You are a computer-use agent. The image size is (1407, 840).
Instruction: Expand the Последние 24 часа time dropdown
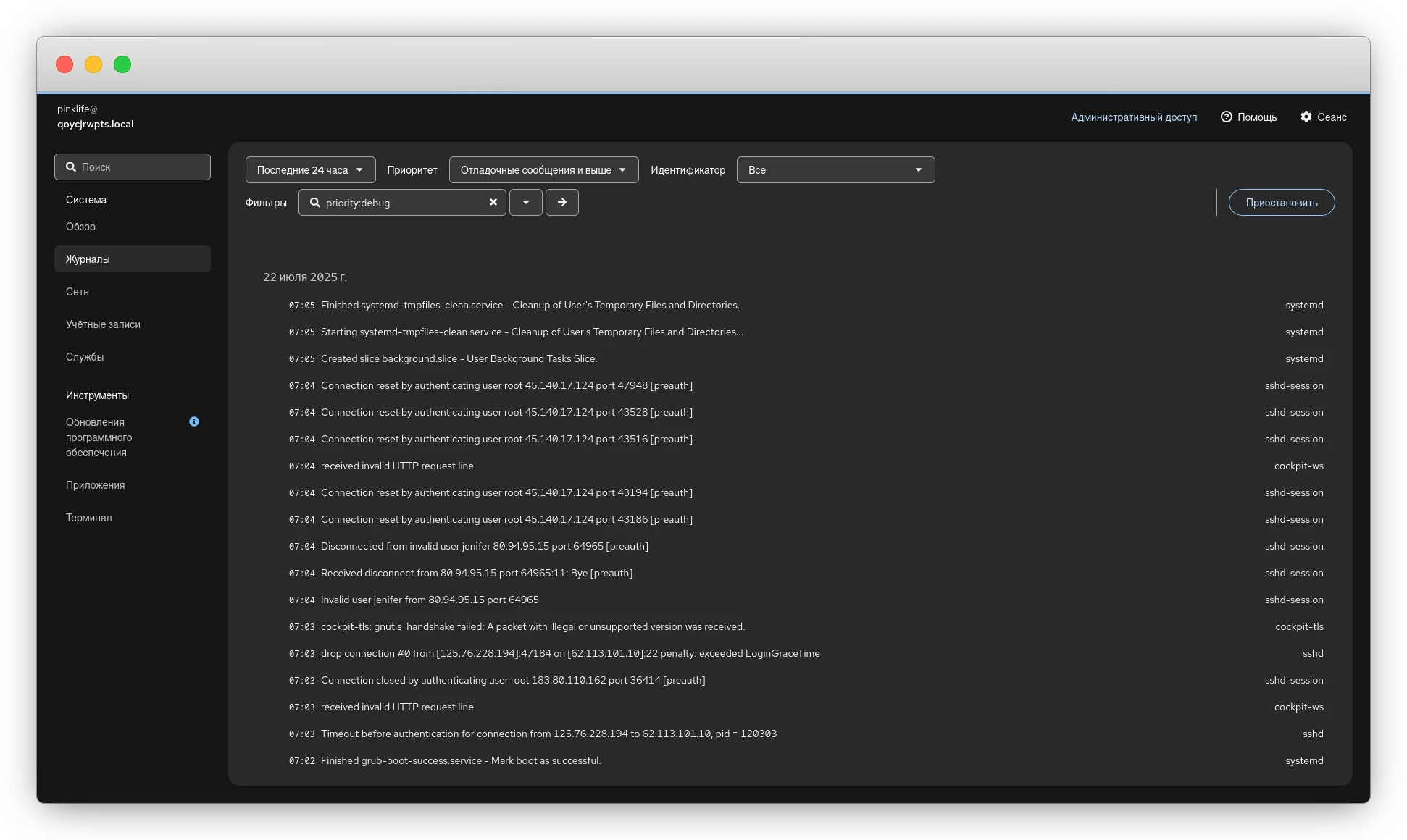point(310,170)
